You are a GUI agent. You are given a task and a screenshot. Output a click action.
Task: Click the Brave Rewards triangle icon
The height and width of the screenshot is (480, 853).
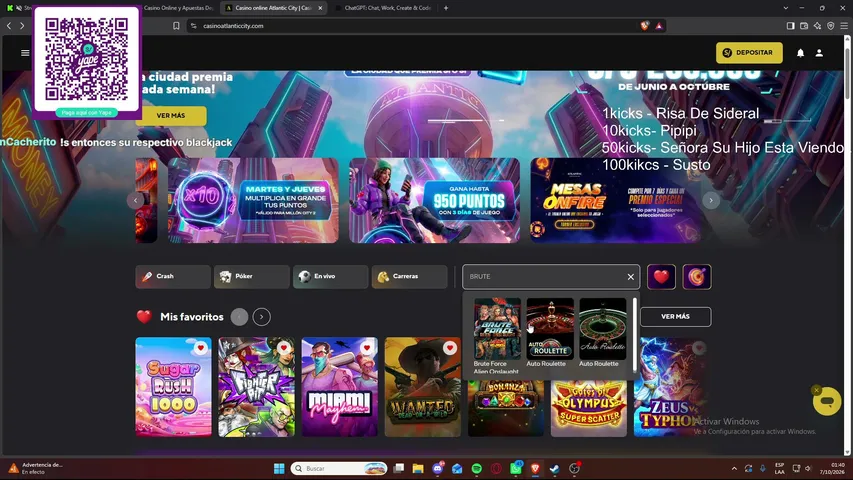click(x=659, y=26)
